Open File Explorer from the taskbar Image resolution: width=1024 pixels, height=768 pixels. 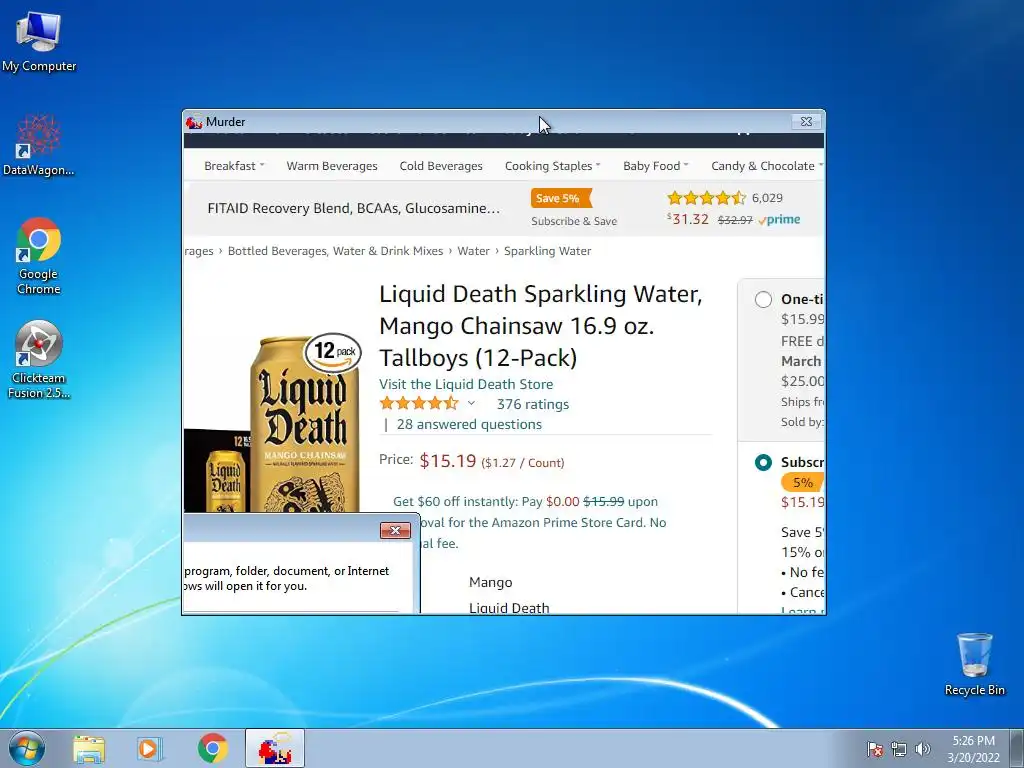[89, 749]
